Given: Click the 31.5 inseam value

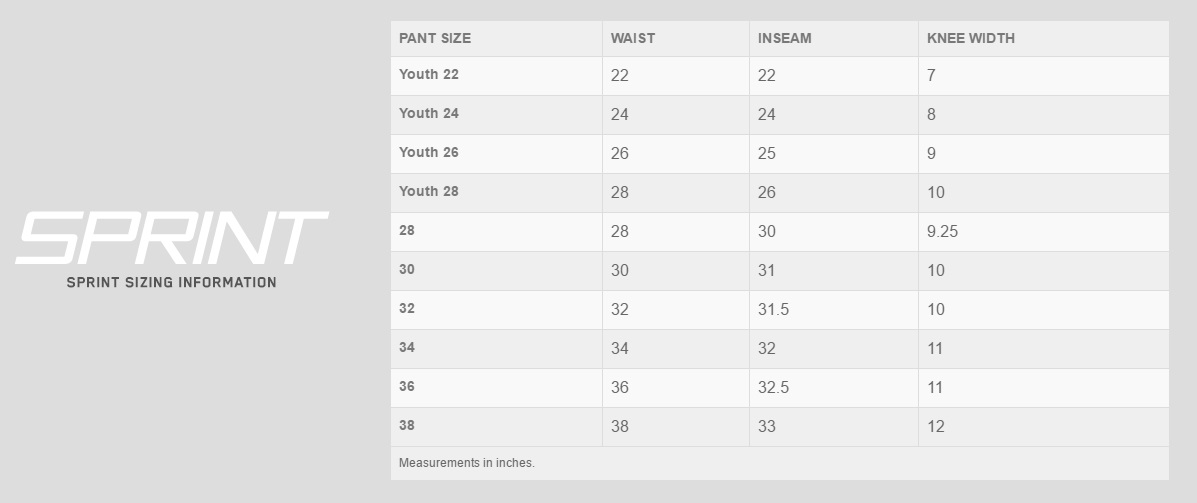Looking at the screenshot, I should click(x=774, y=310).
